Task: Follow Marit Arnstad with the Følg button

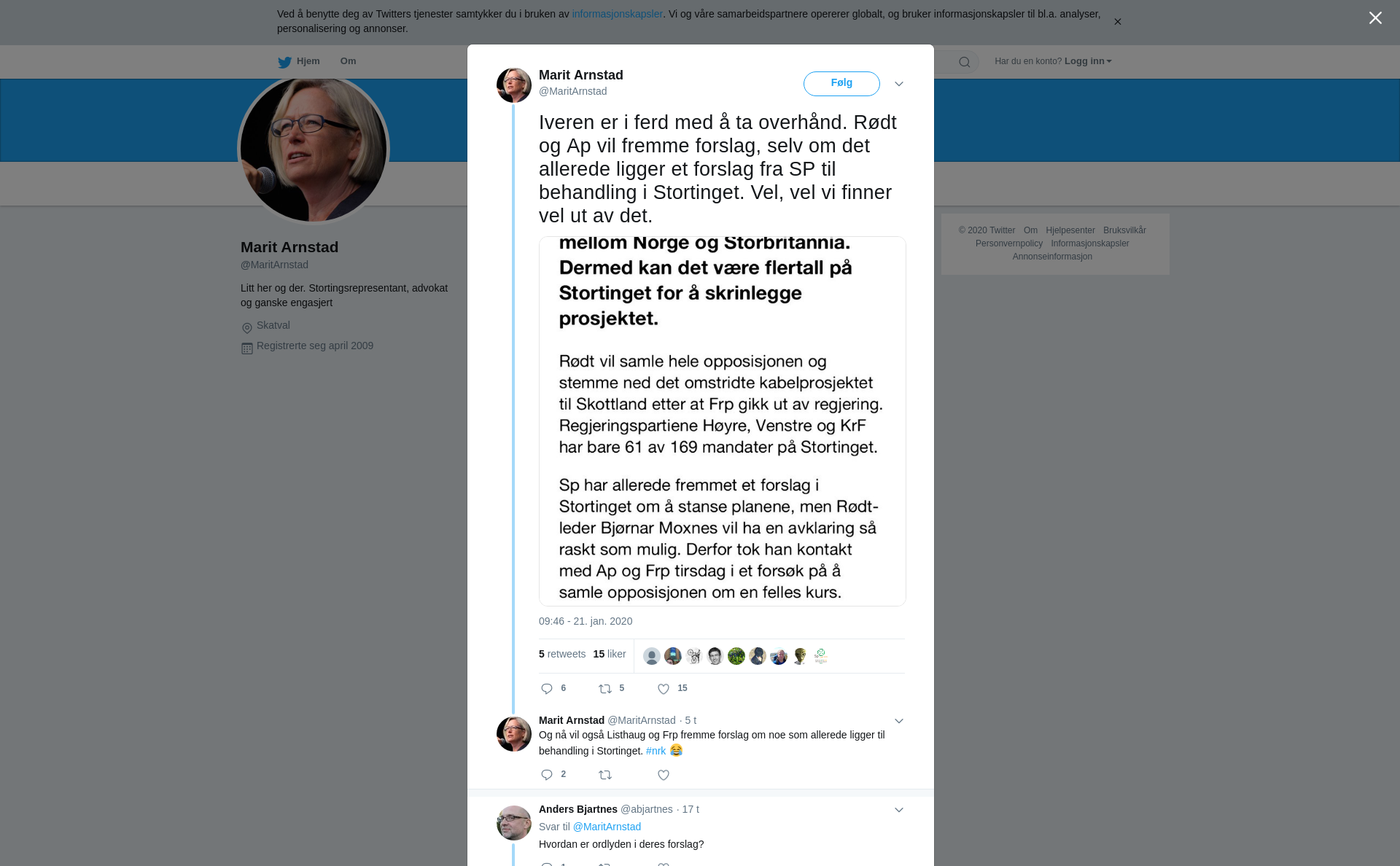Action: pyautogui.click(x=841, y=84)
